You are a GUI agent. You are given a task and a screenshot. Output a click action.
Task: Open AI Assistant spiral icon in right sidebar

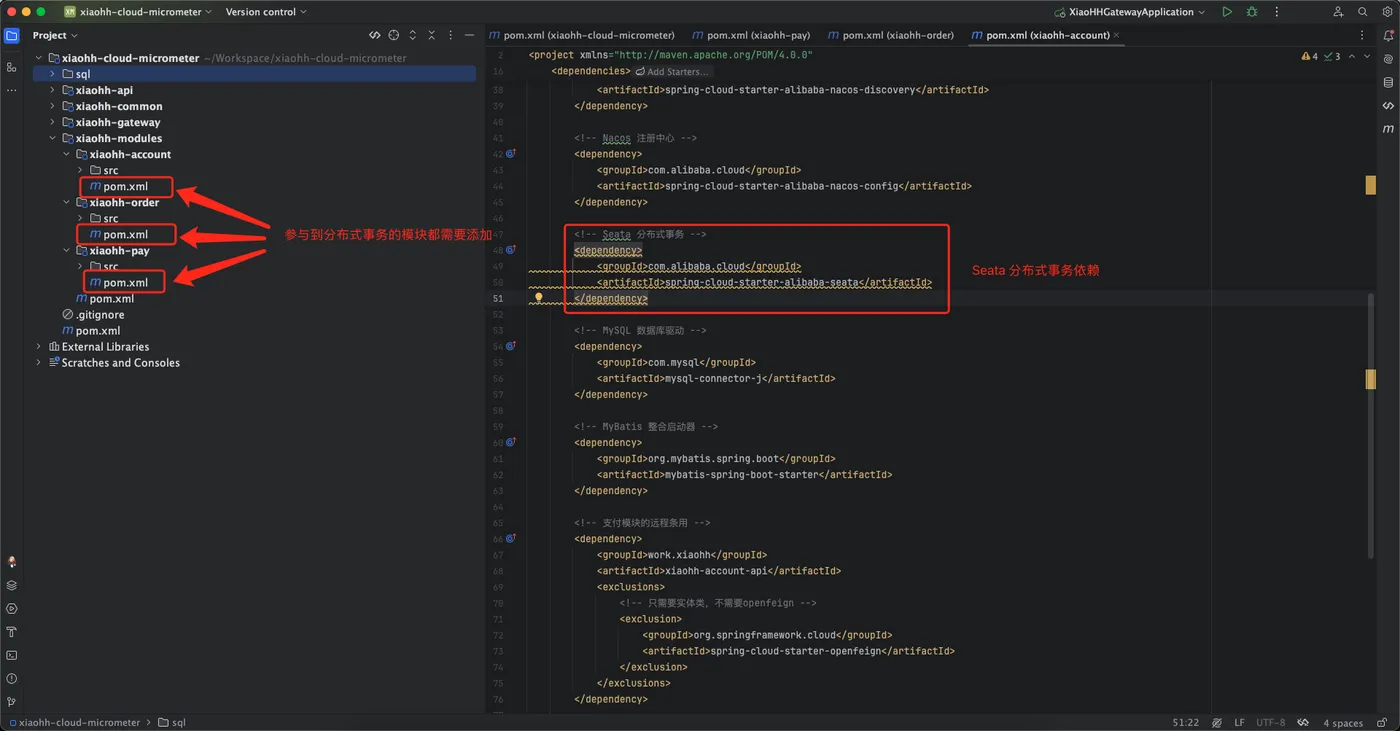click(1388, 59)
